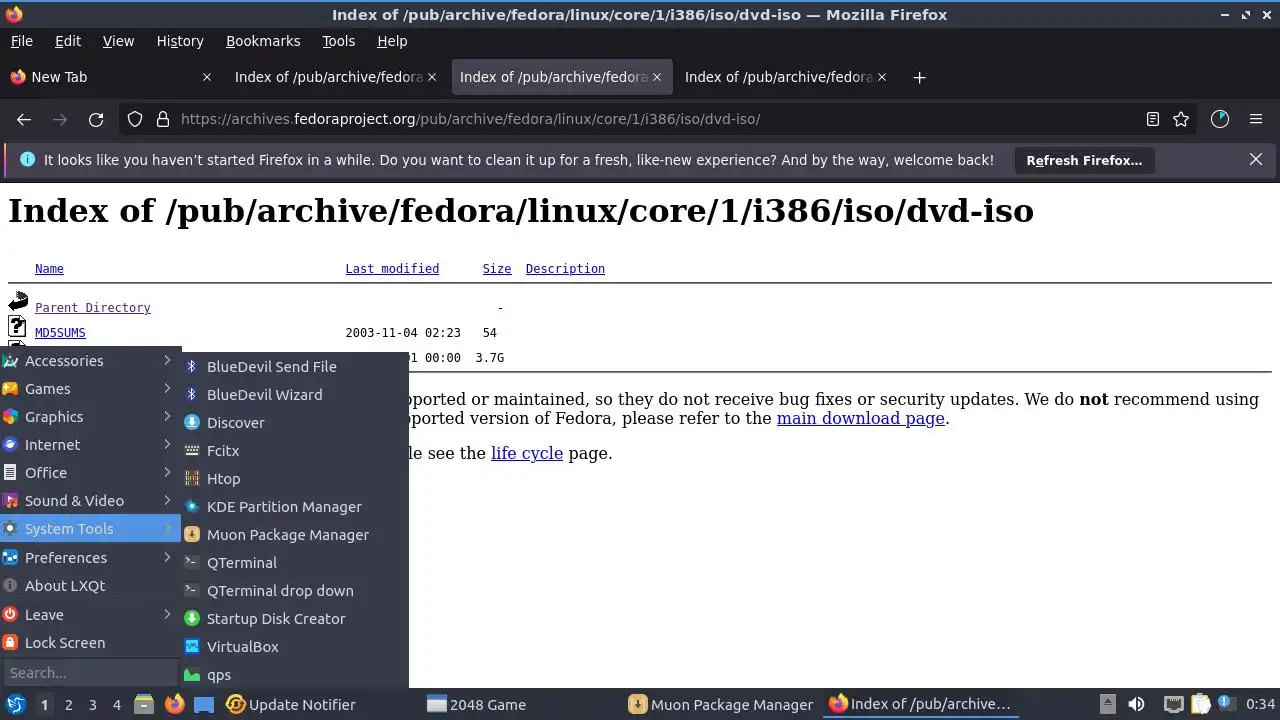Start Htop process viewer
The image size is (1280, 720).
(295, 479)
